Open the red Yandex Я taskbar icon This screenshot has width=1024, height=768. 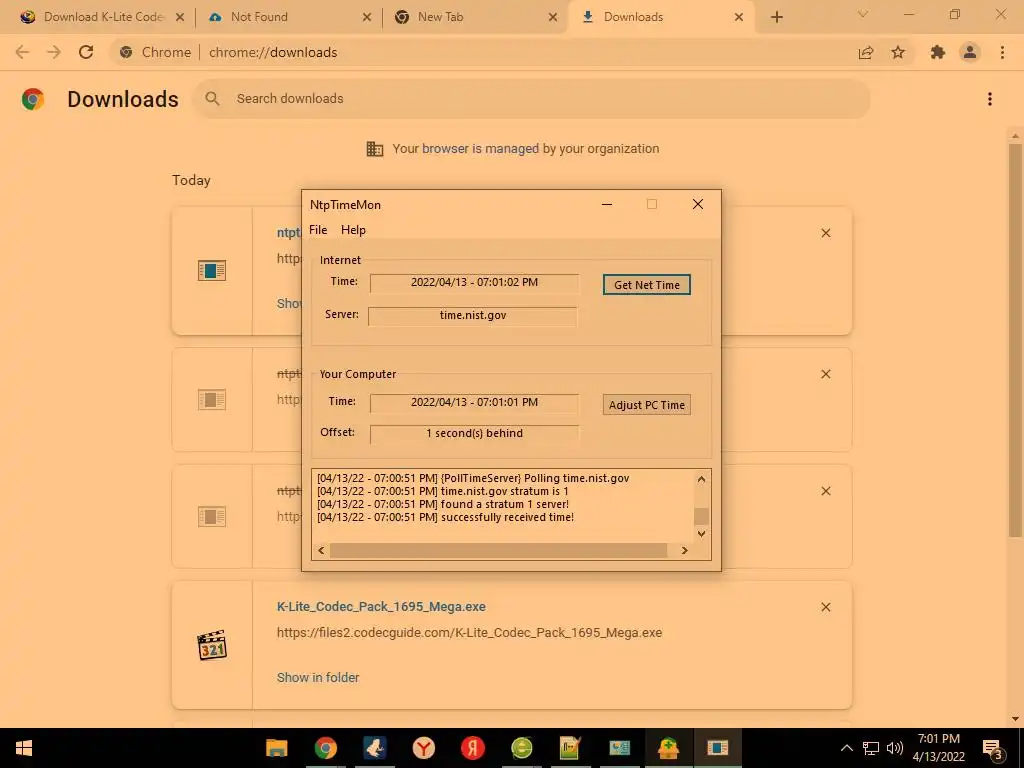tap(472, 748)
